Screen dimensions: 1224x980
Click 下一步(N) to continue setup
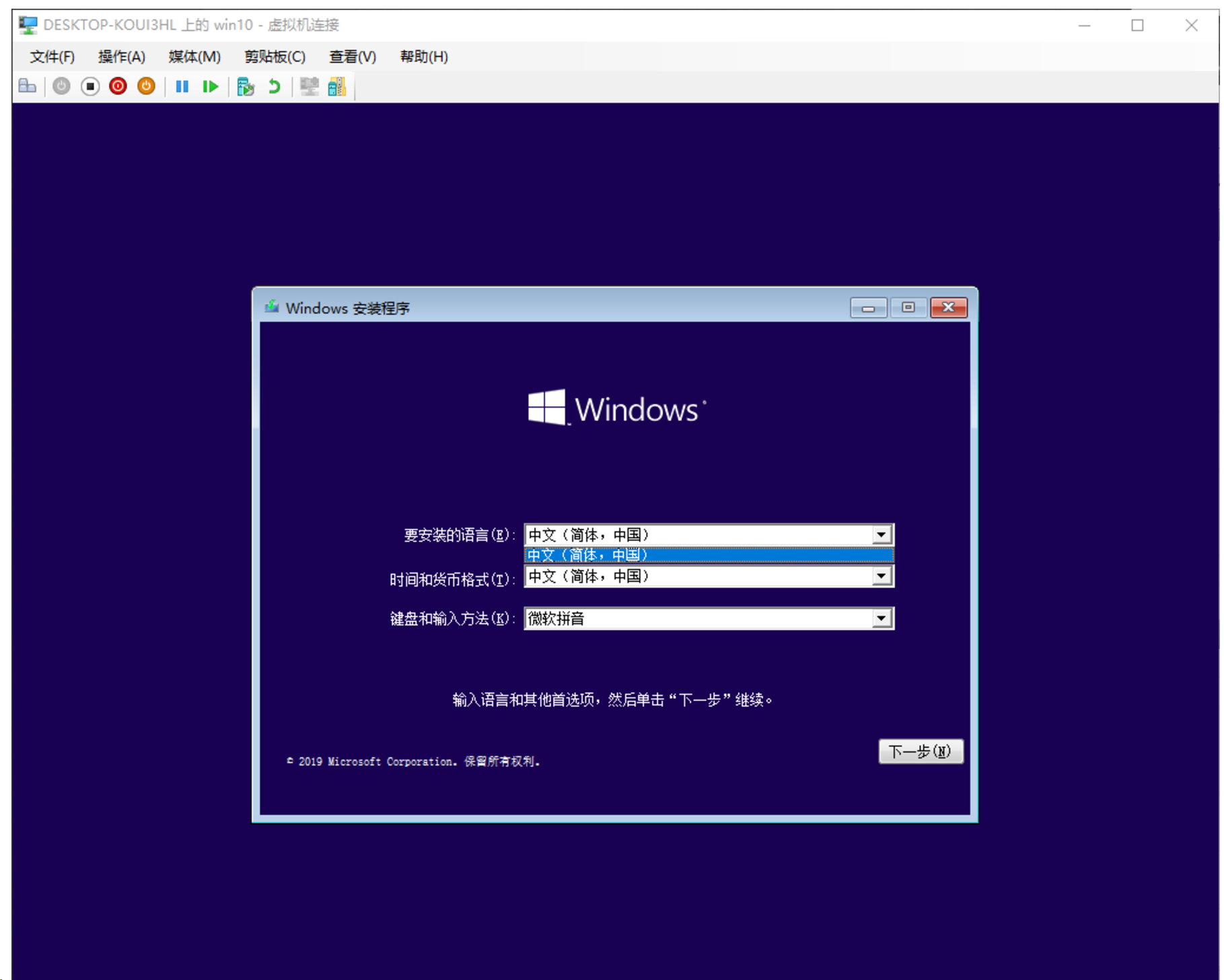pyautogui.click(x=921, y=751)
